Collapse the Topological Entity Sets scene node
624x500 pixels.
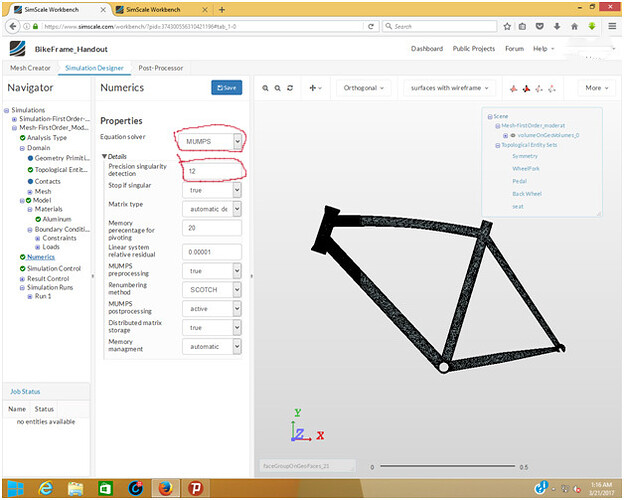(497, 145)
